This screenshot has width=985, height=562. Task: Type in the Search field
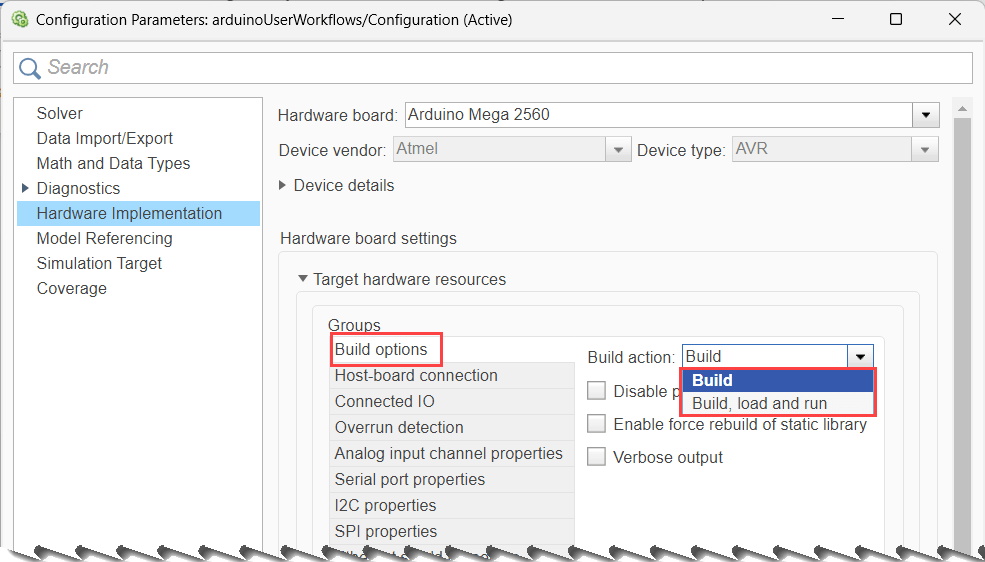tap(500, 68)
